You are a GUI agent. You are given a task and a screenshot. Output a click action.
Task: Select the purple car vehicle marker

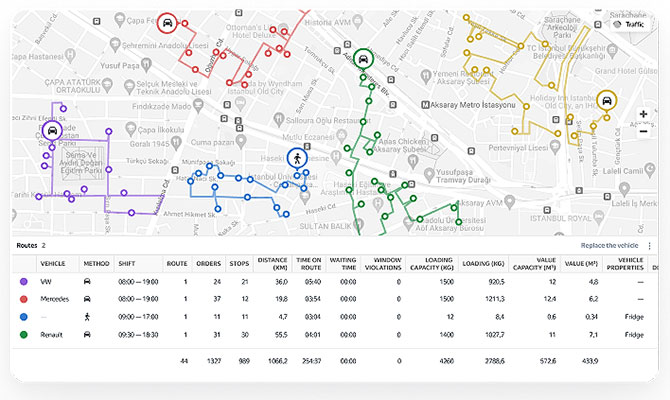point(51,131)
